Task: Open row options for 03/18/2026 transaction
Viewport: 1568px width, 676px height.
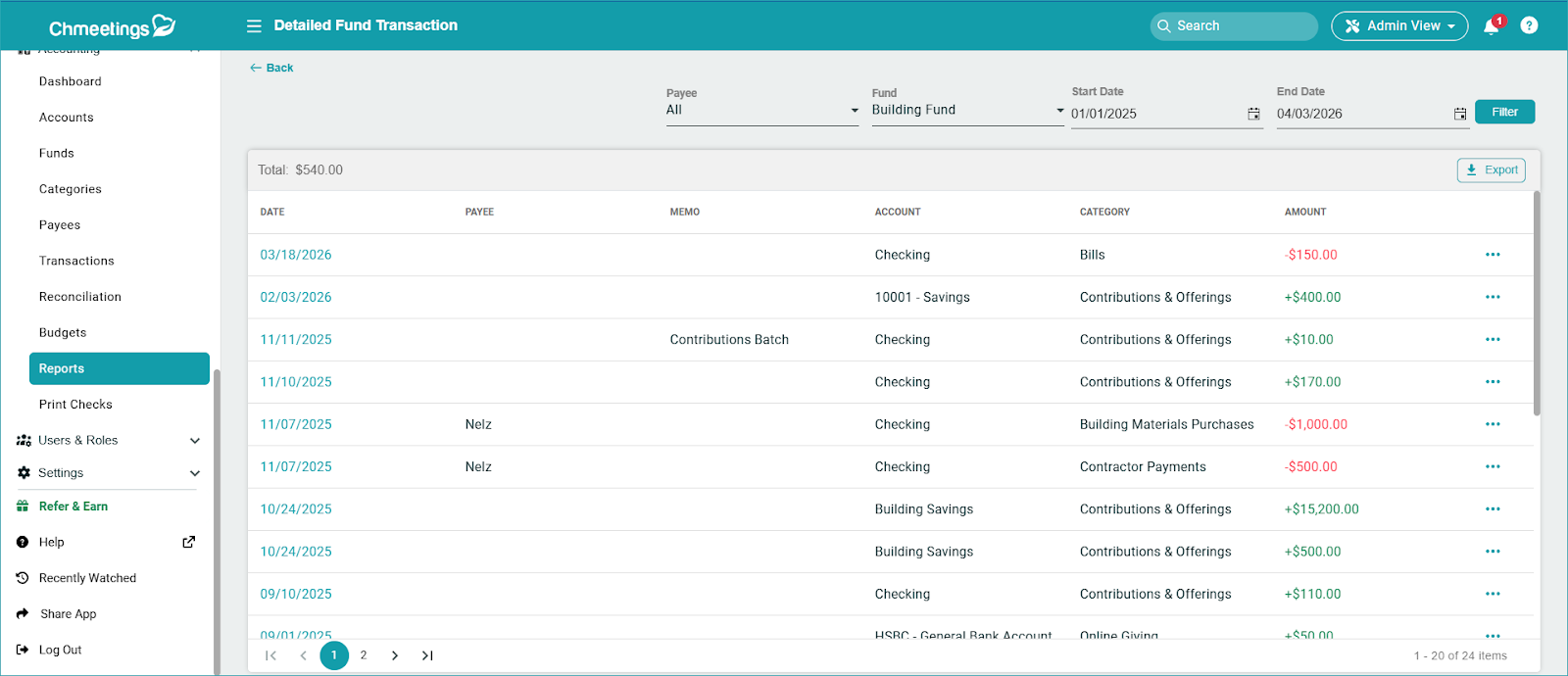Action: tap(1493, 255)
